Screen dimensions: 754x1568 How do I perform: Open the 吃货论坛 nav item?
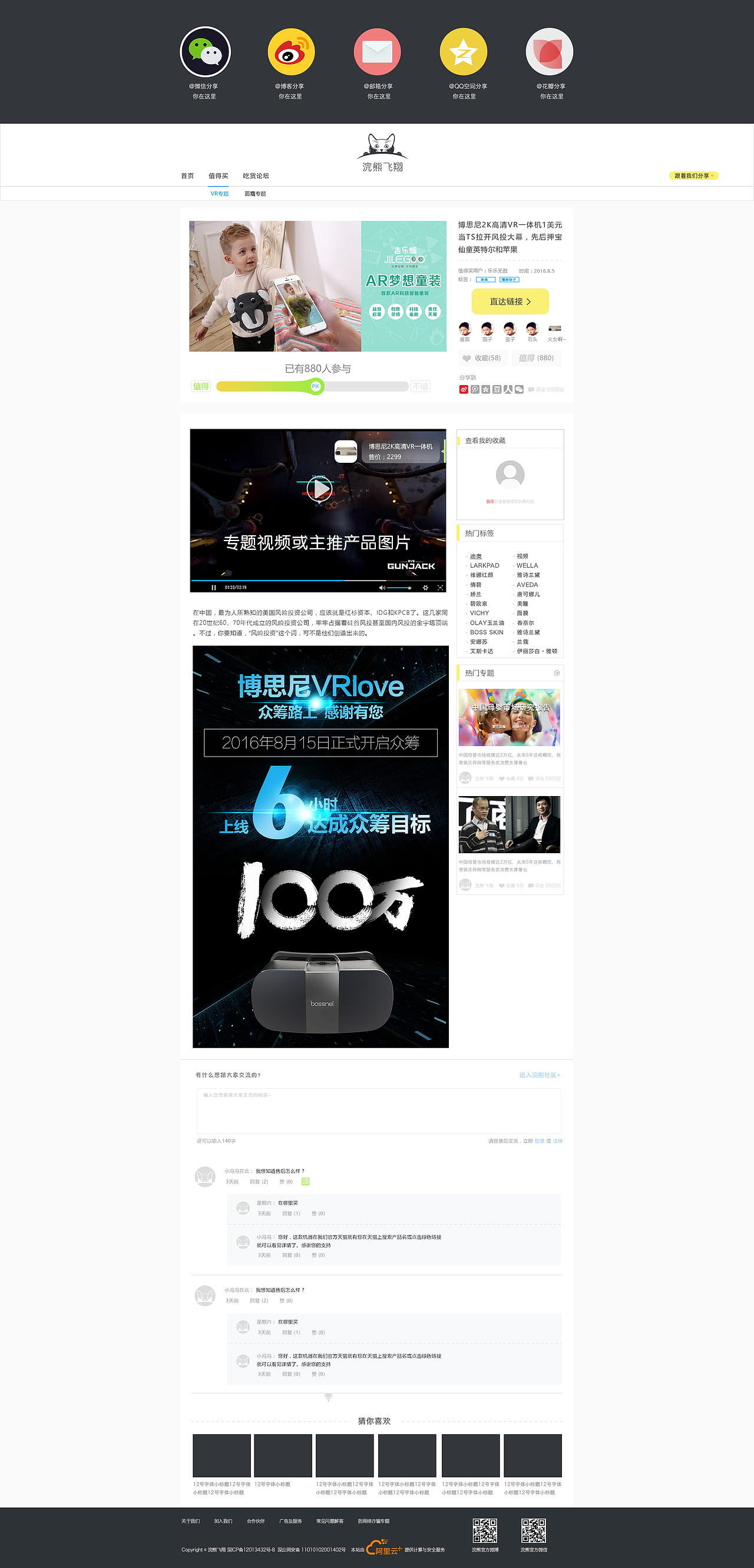coord(256,176)
